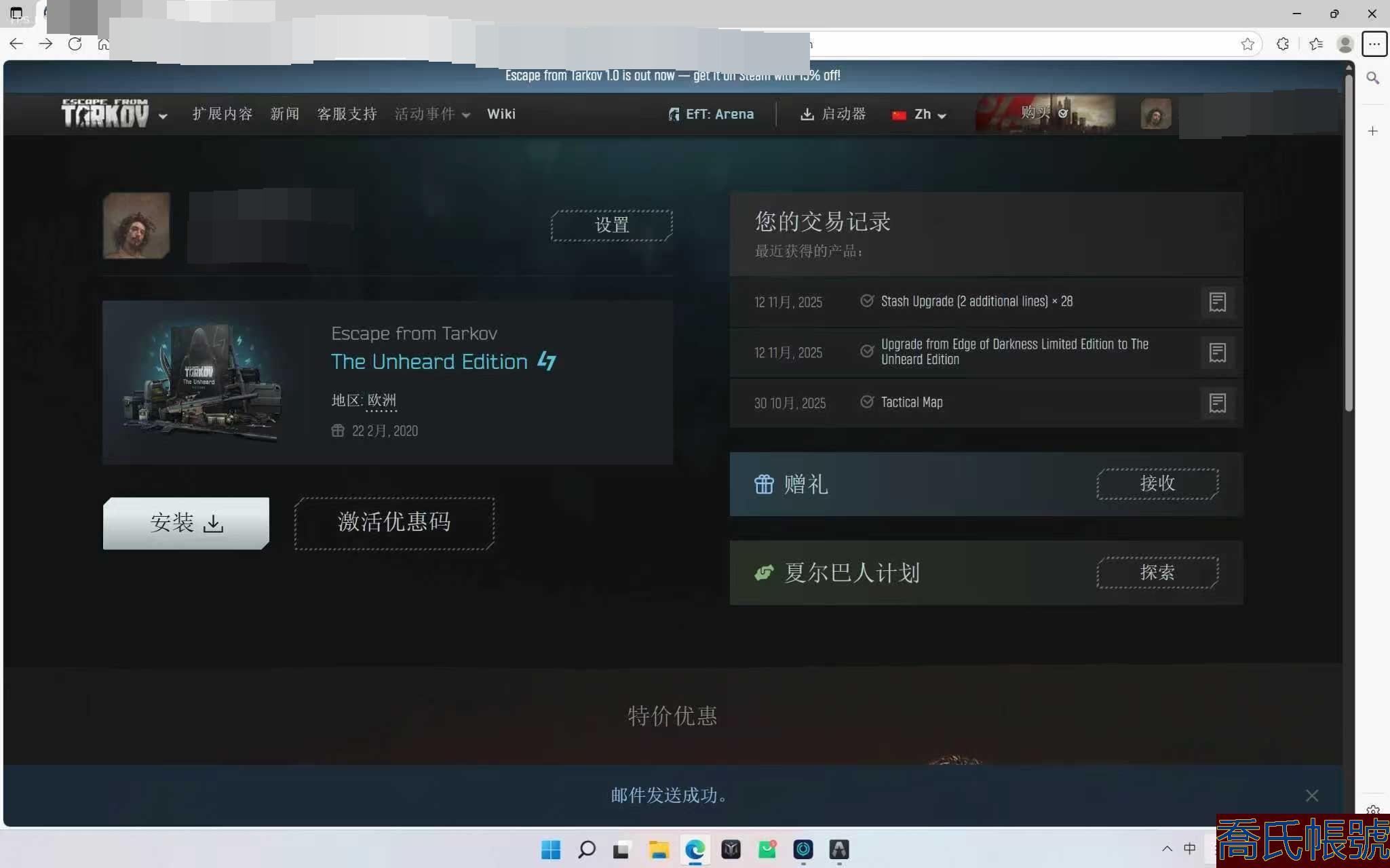This screenshot has height=868, width=1390.
Task: Open browser extensions puzzle icon
Action: (1282, 44)
